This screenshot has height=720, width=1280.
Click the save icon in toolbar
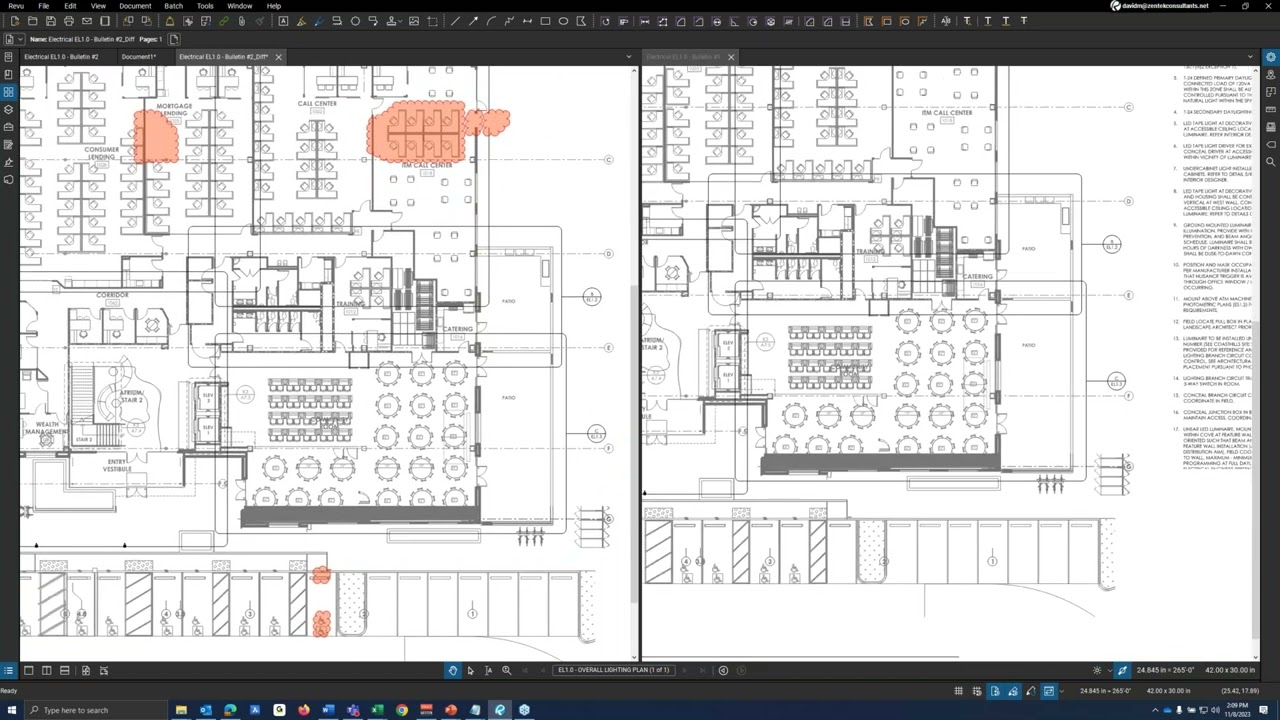pos(51,21)
